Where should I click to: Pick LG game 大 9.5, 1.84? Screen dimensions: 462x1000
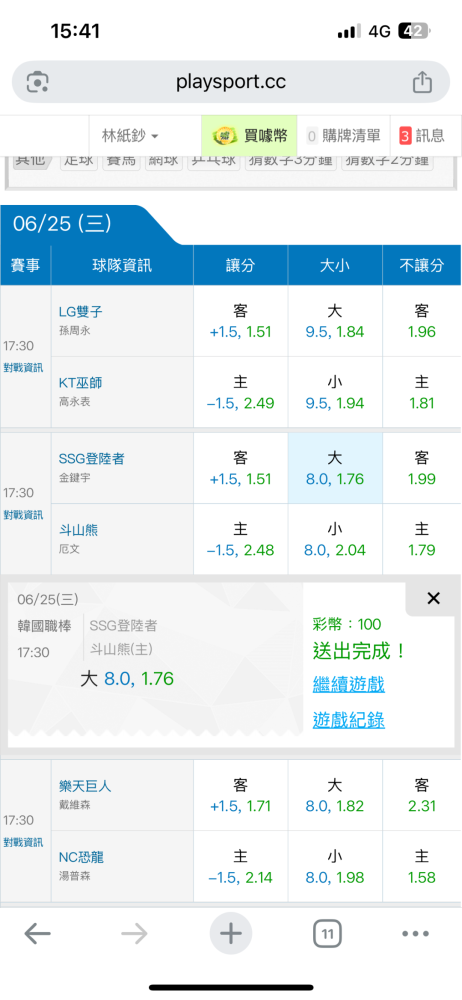tap(335, 321)
